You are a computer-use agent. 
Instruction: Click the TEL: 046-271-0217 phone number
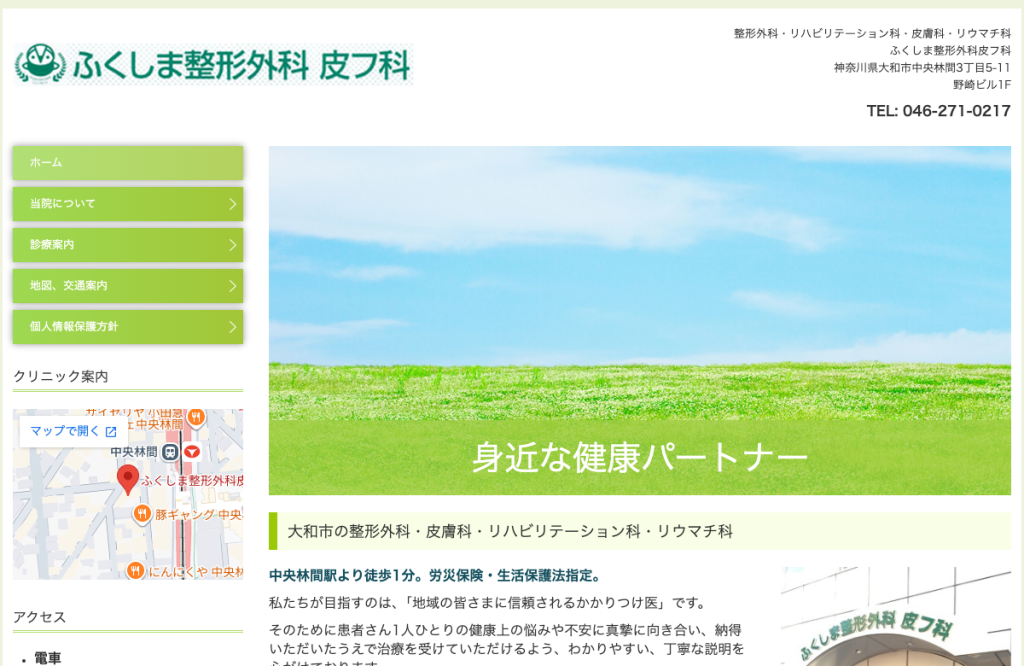coord(938,111)
